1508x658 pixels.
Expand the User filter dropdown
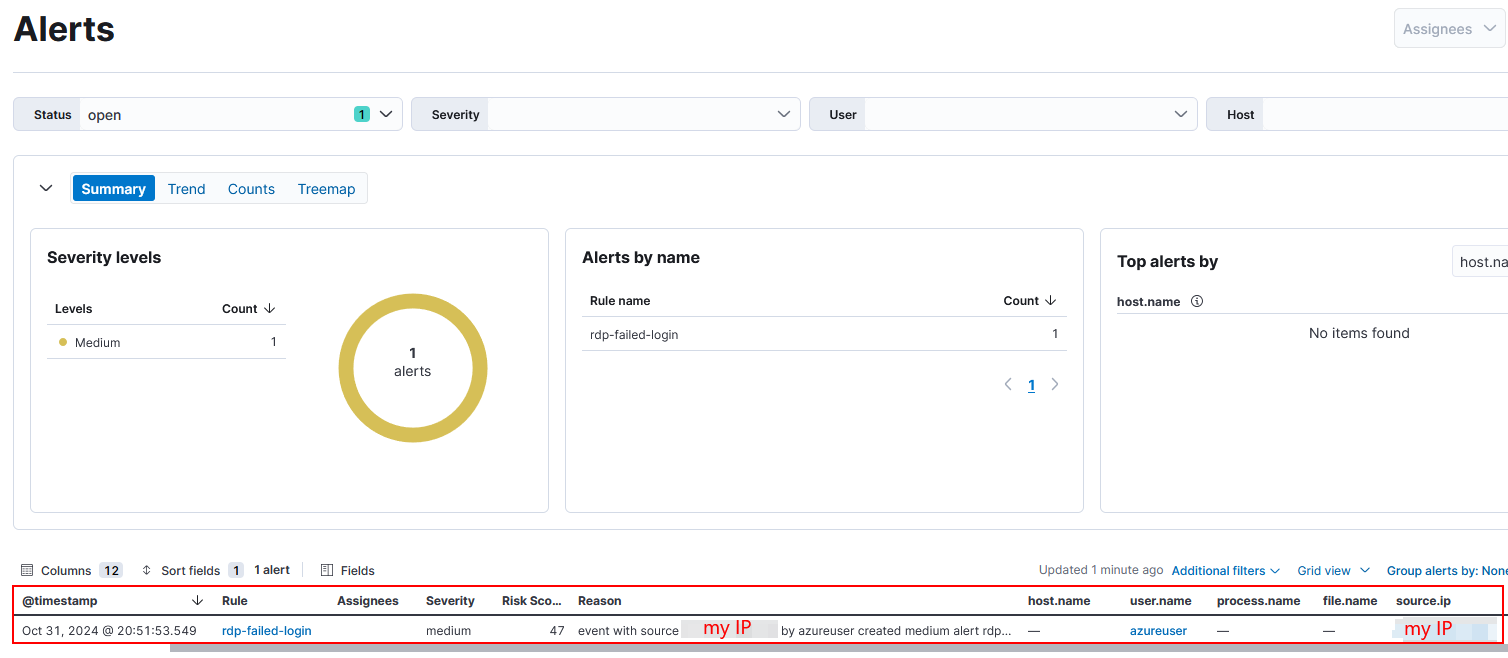tap(1003, 114)
